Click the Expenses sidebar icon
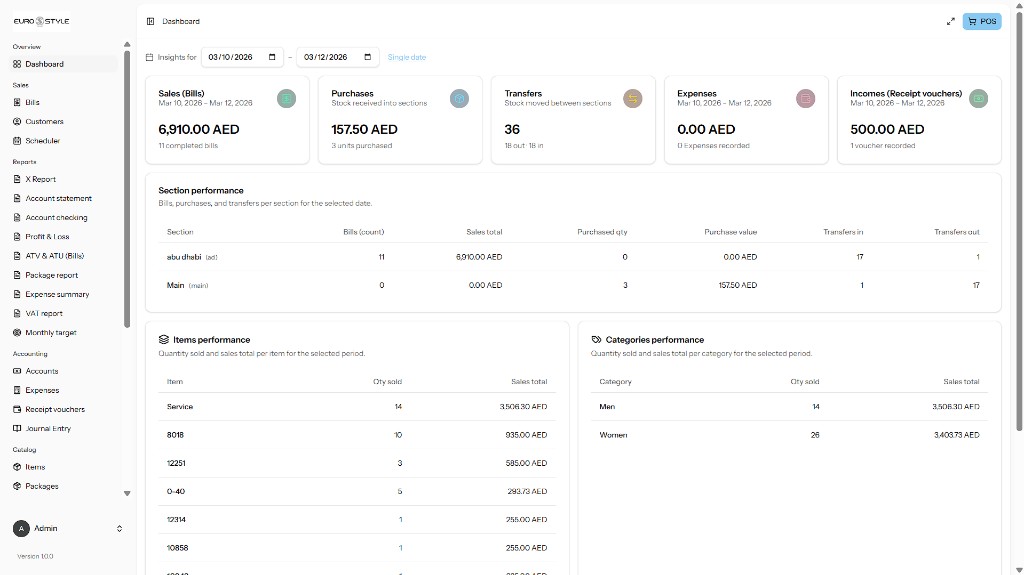Screen dimensions: 1024x575 [x=17, y=390]
